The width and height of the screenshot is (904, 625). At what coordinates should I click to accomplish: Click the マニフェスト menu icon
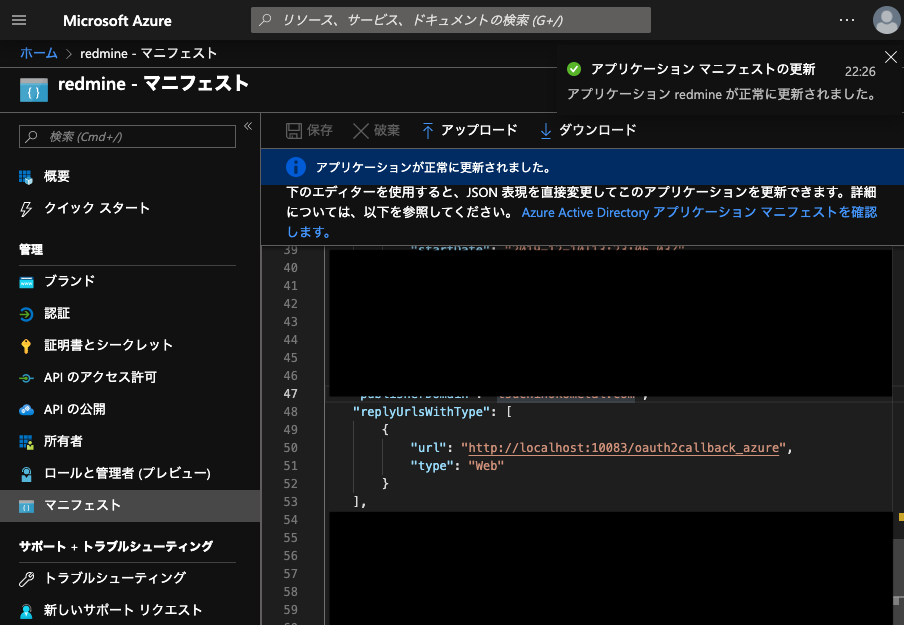(27, 507)
